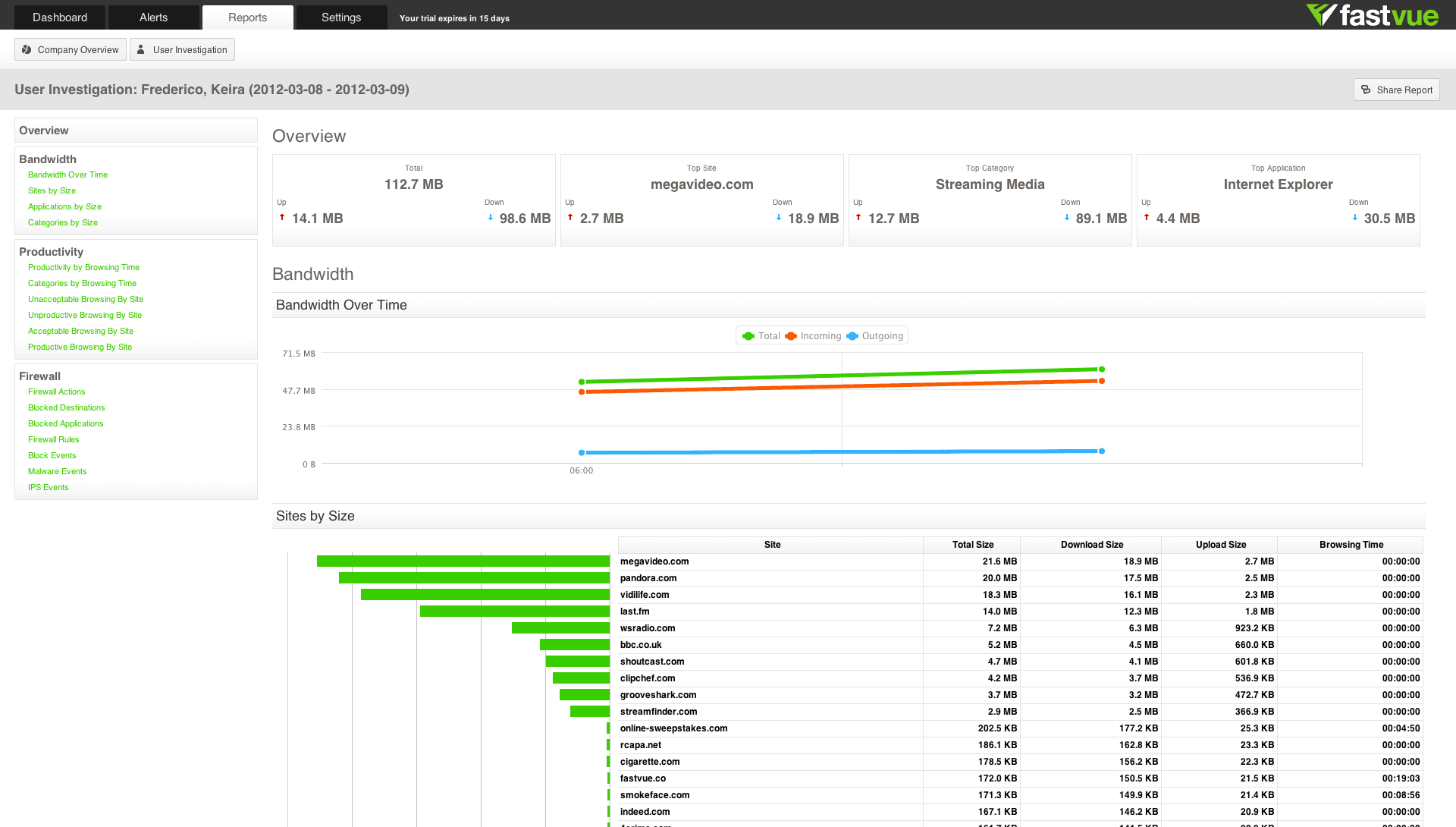Click the Top Category red upload arrow
The height and width of the screenshot is (827, 1456).
[858, 218]
